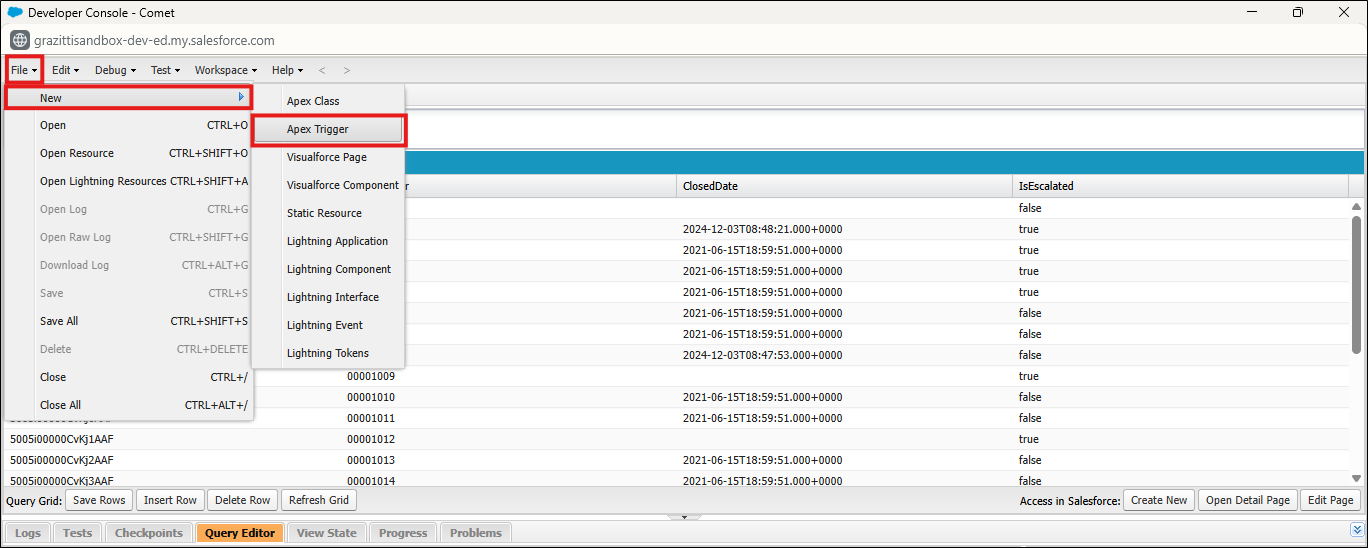Click the Salesforce cloud logo icon
This screenshot has width=1368, height=548.
pyautogui.click(x=15, y=12)
